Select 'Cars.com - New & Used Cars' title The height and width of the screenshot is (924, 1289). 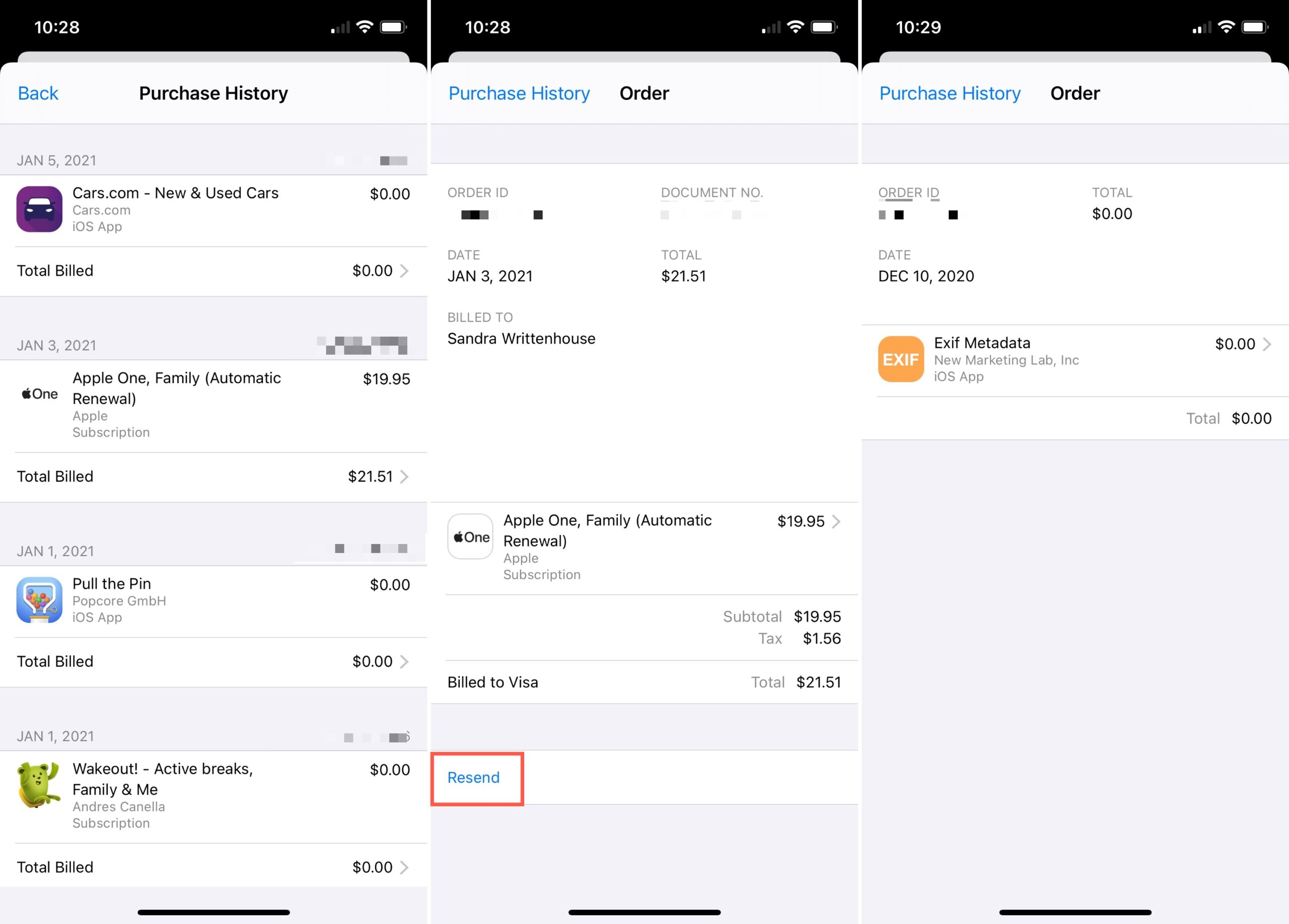pyautogui.click(x=176, y=193)
